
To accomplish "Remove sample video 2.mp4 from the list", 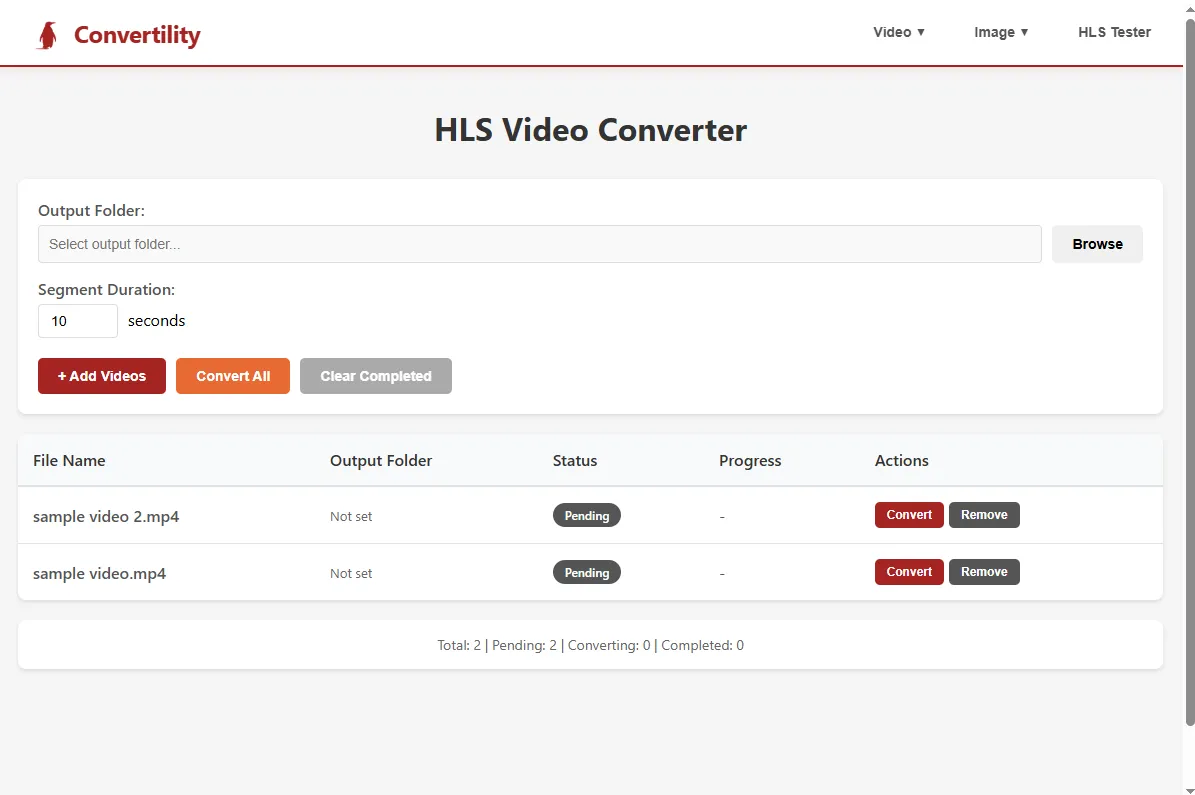I will pos(984,514).
